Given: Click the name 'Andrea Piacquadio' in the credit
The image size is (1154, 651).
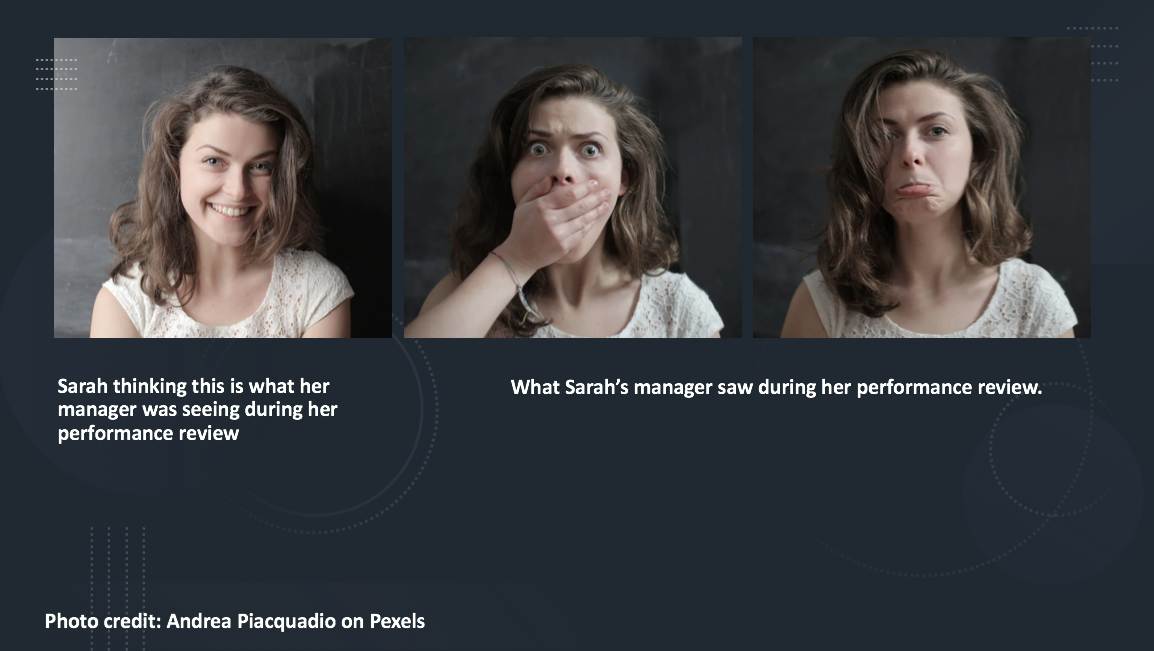Looking at the screenshot, I should pos(251,621).
